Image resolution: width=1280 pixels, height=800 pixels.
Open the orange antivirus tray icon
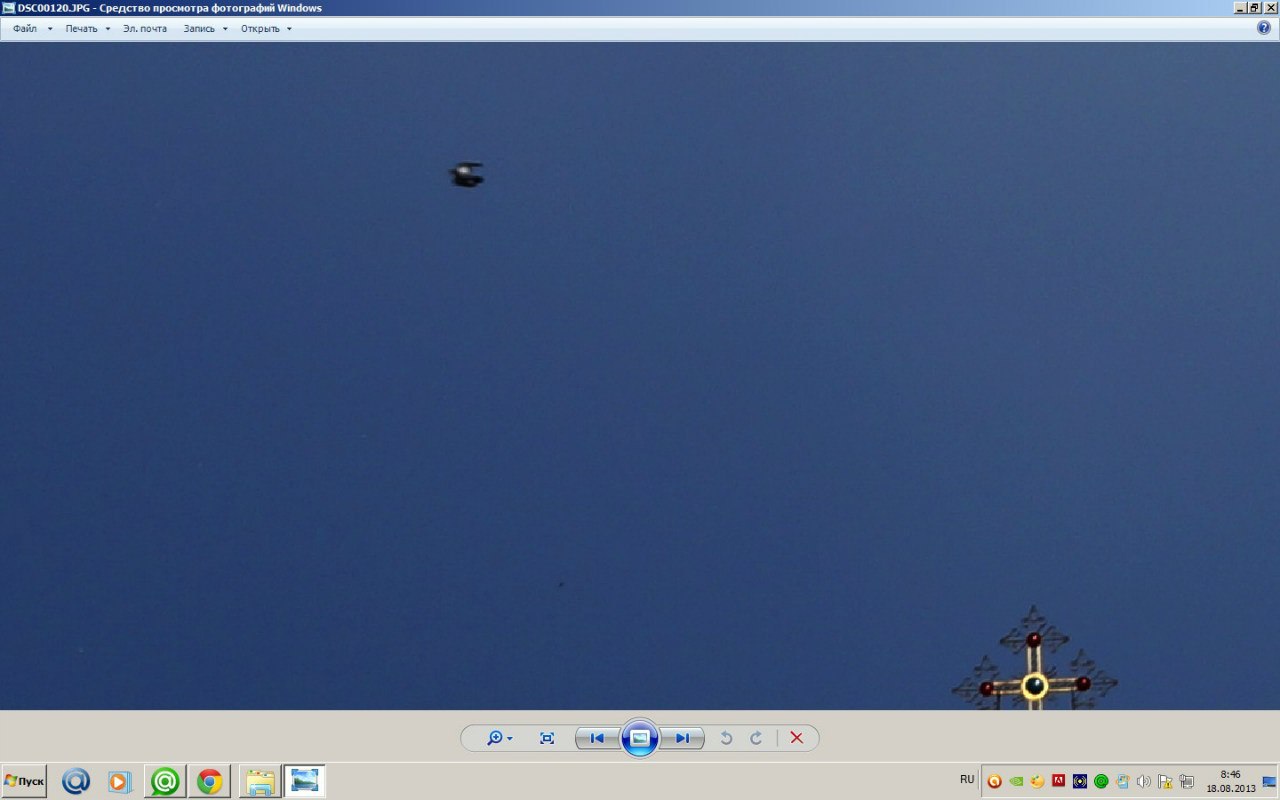pyautogui.click(x=994, y=781)
